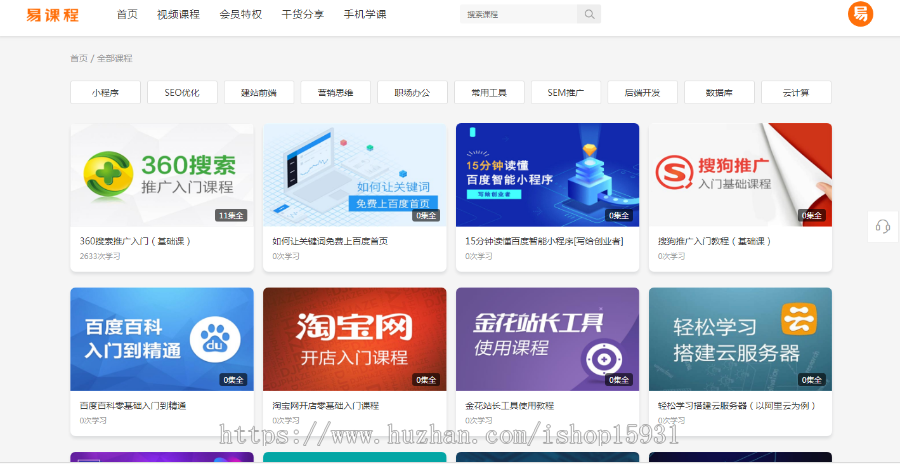Screen dimensions: 900x464
Task: Click the 金花站长工具使用教程 title link
Action: [509, 406]
